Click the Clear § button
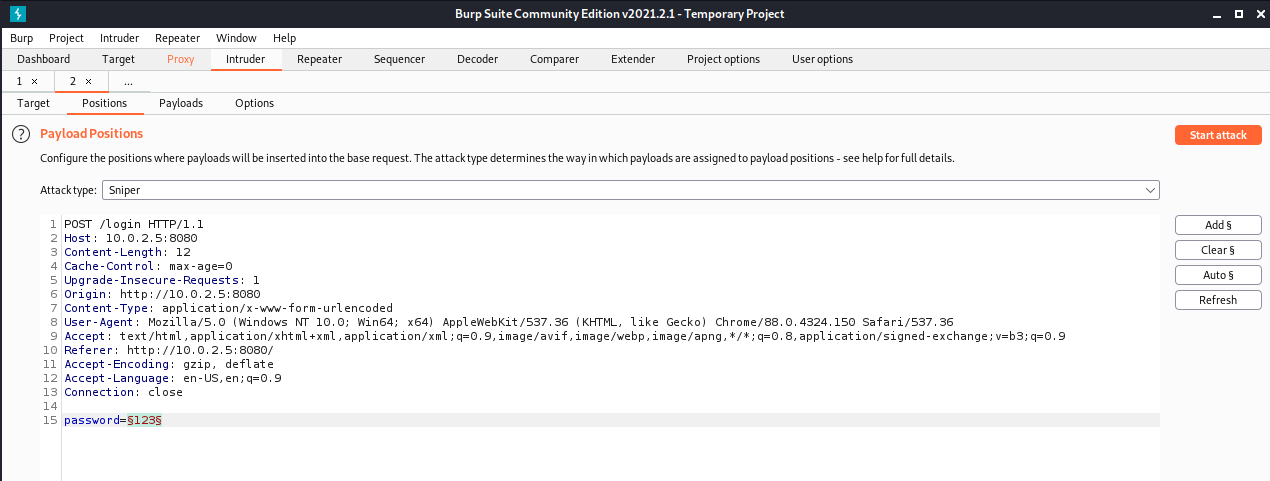Image resolution: width=1270 pixels, height=481 pixels. click(x=1218, y=250)
